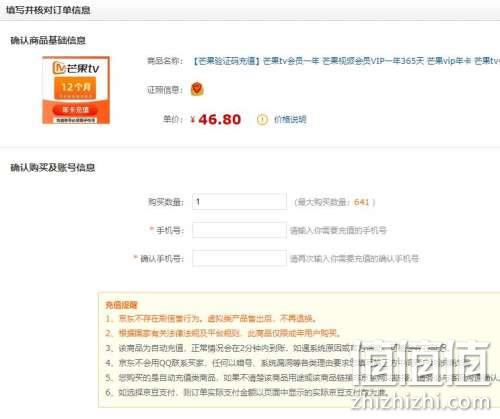Focus the 购买数量 quantity field
Image resolution: width=500 pixels, height=419 pixels.
(239, 202)
